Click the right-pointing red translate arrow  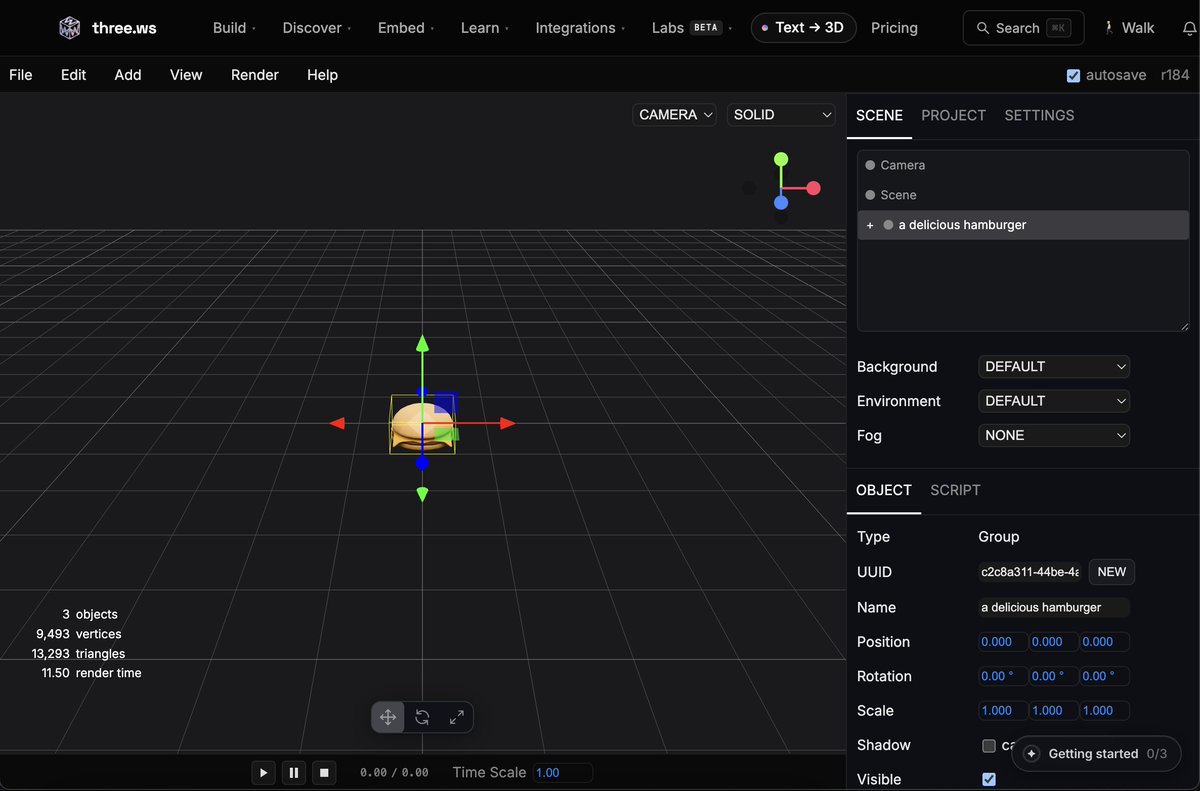tap(508, 423)
